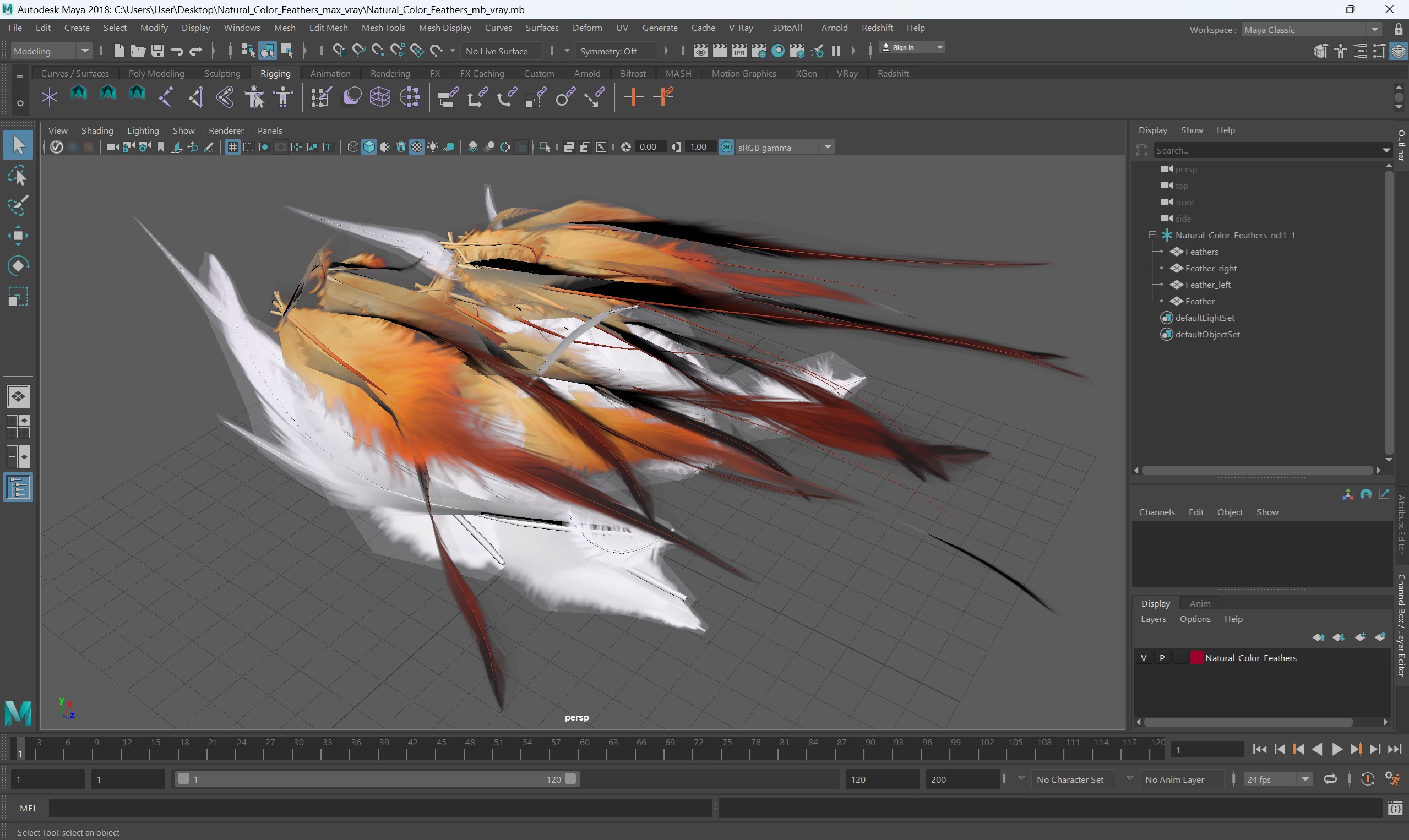This screenshot has height=840, width=1409.
Task: Play the animation forwards
Action: tap(1336, 749)
